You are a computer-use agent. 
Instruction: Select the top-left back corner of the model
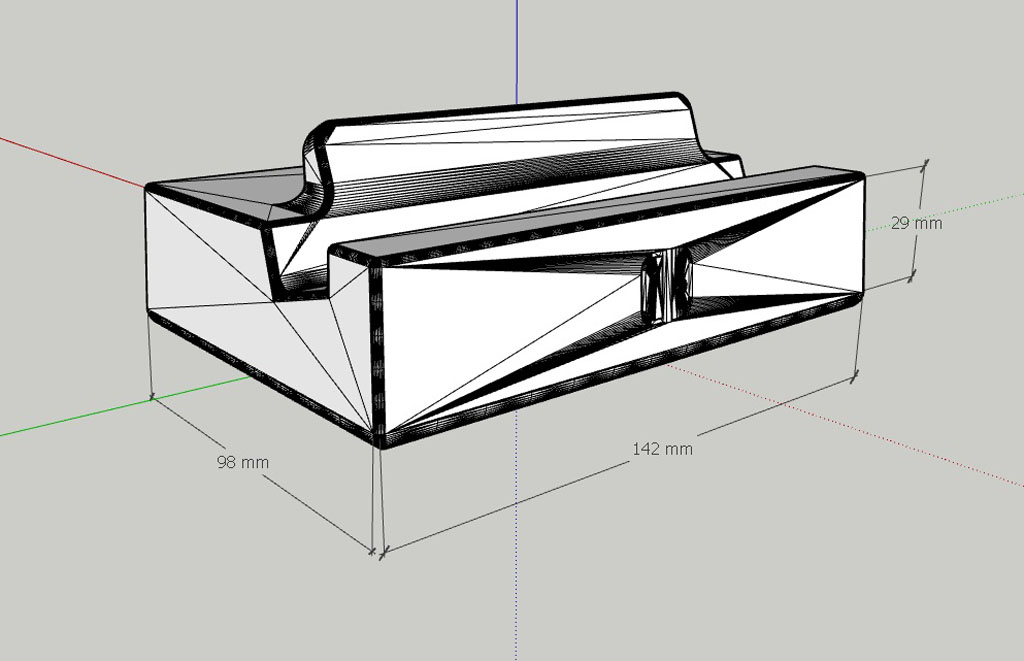[x=152, y=187]
